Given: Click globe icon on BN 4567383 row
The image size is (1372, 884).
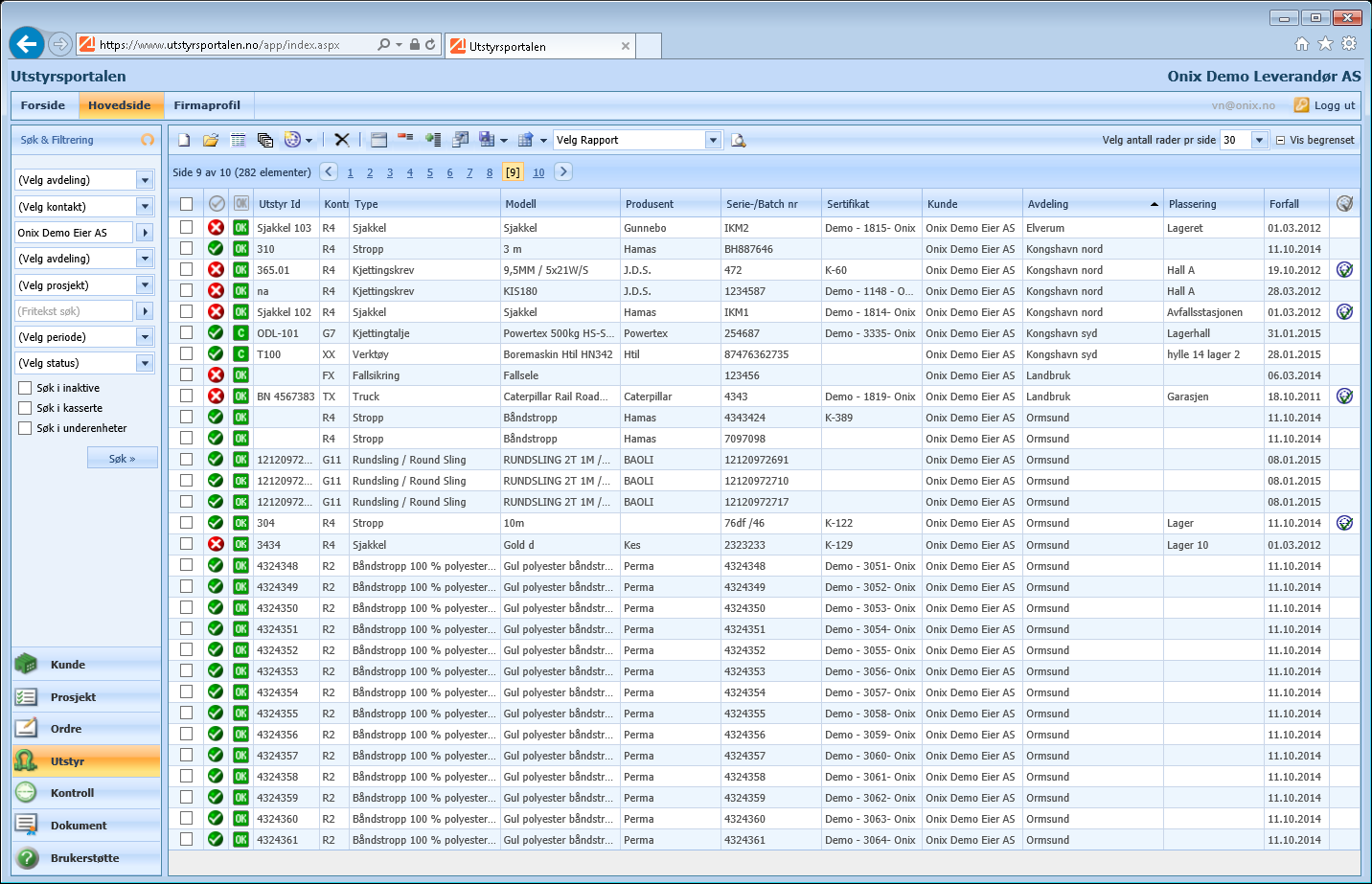Looking at the screenshot, I should click(1345, 397).
